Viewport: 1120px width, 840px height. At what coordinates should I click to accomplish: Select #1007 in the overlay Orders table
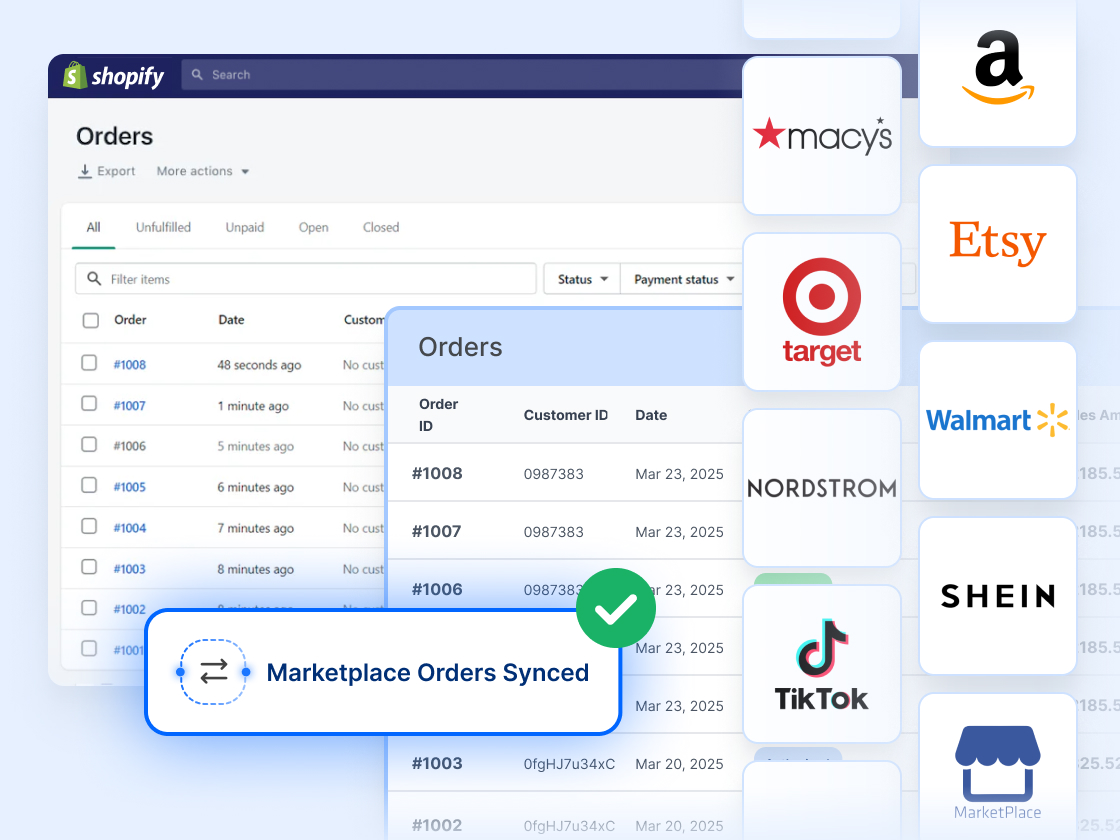(436, 531)
